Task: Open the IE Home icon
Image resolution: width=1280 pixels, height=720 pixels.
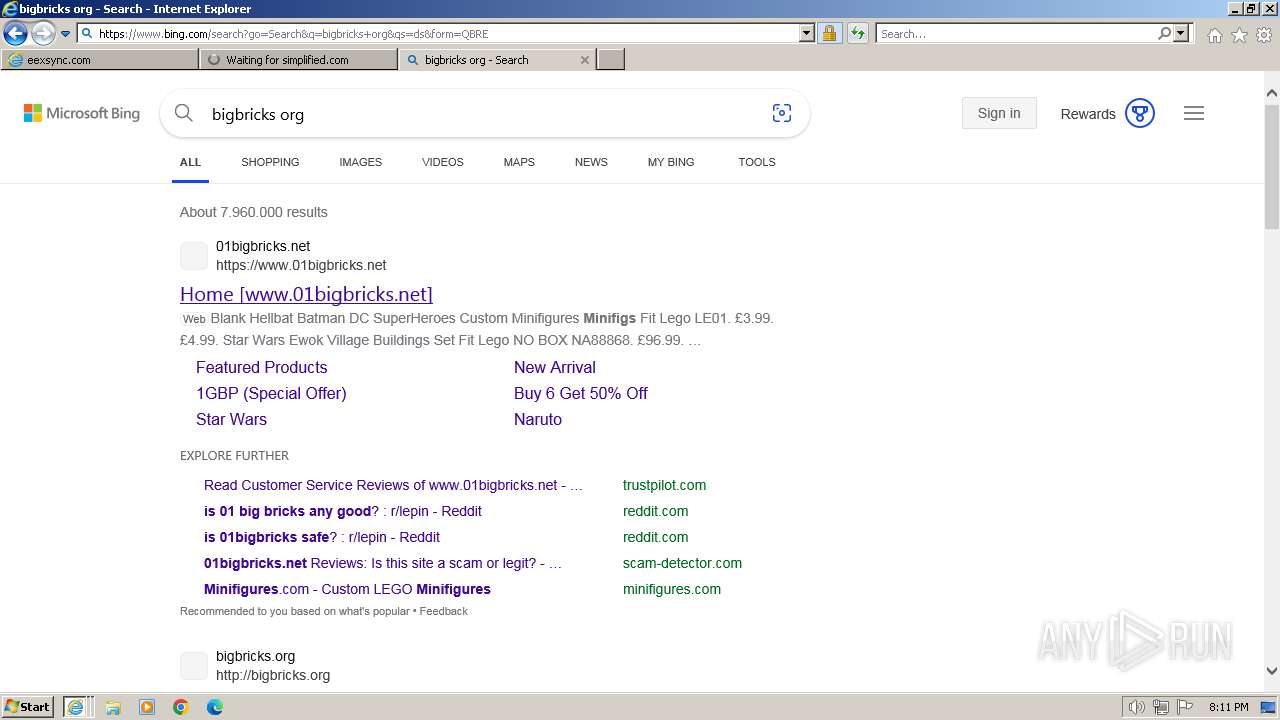Action: [1214, 35]
